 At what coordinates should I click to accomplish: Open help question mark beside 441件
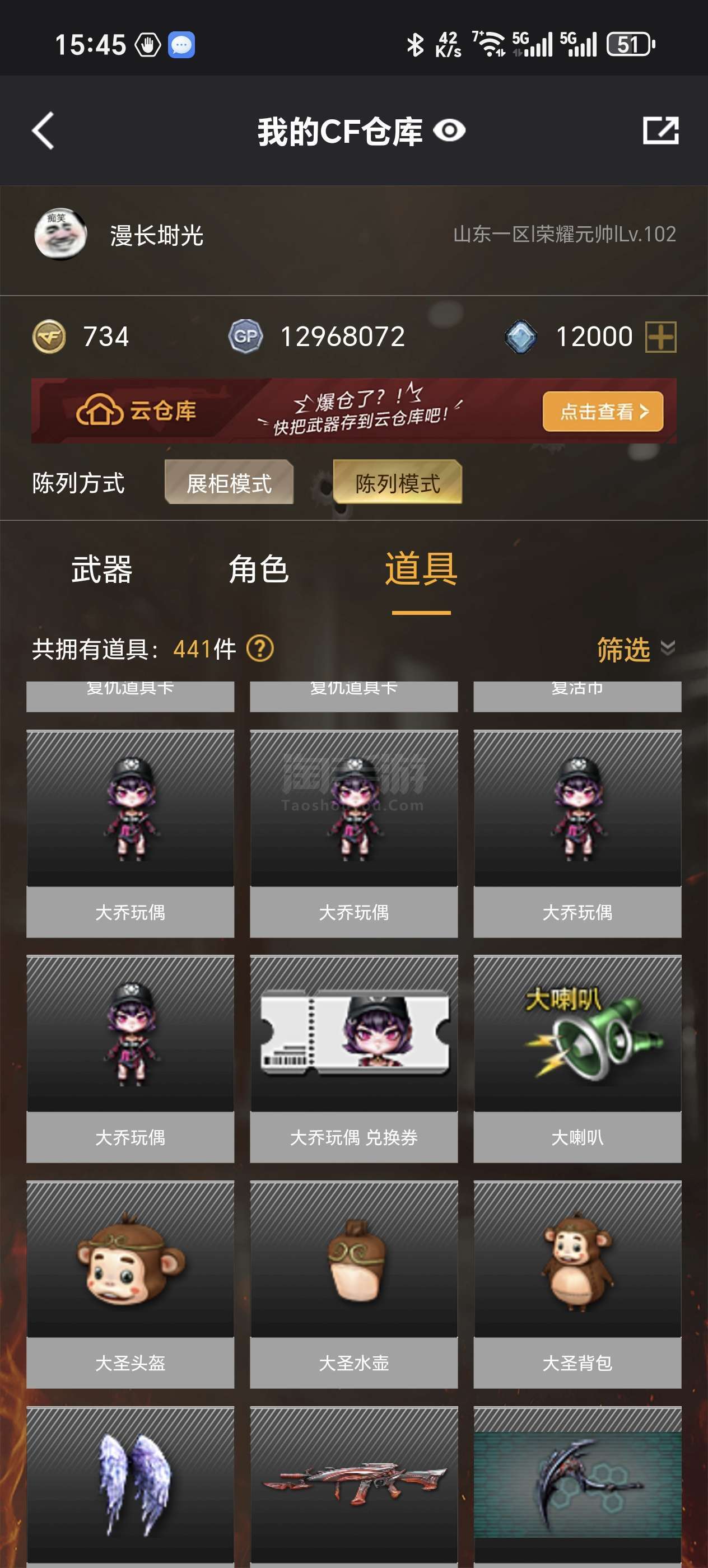pyautogui.click(x=260, y=648)
